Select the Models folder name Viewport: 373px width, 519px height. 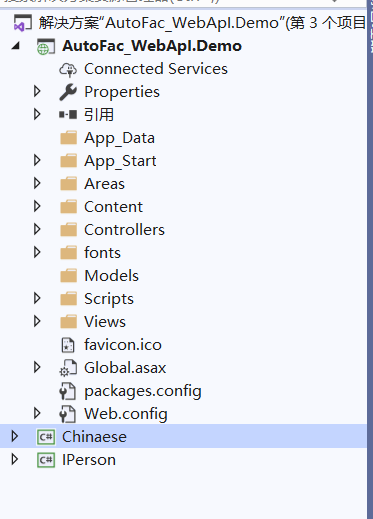pyautogui.click(x=112, y=276)
